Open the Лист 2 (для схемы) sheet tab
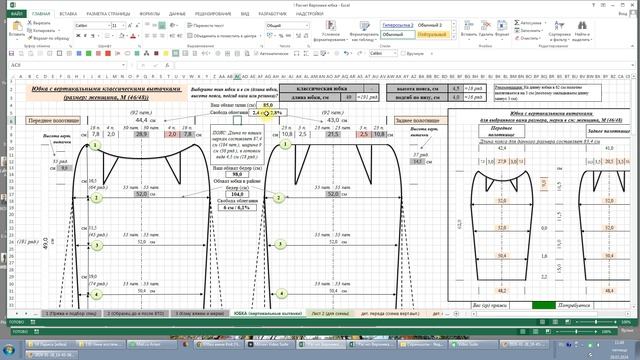This screenshot has width=640, height=360. (330, 313)
